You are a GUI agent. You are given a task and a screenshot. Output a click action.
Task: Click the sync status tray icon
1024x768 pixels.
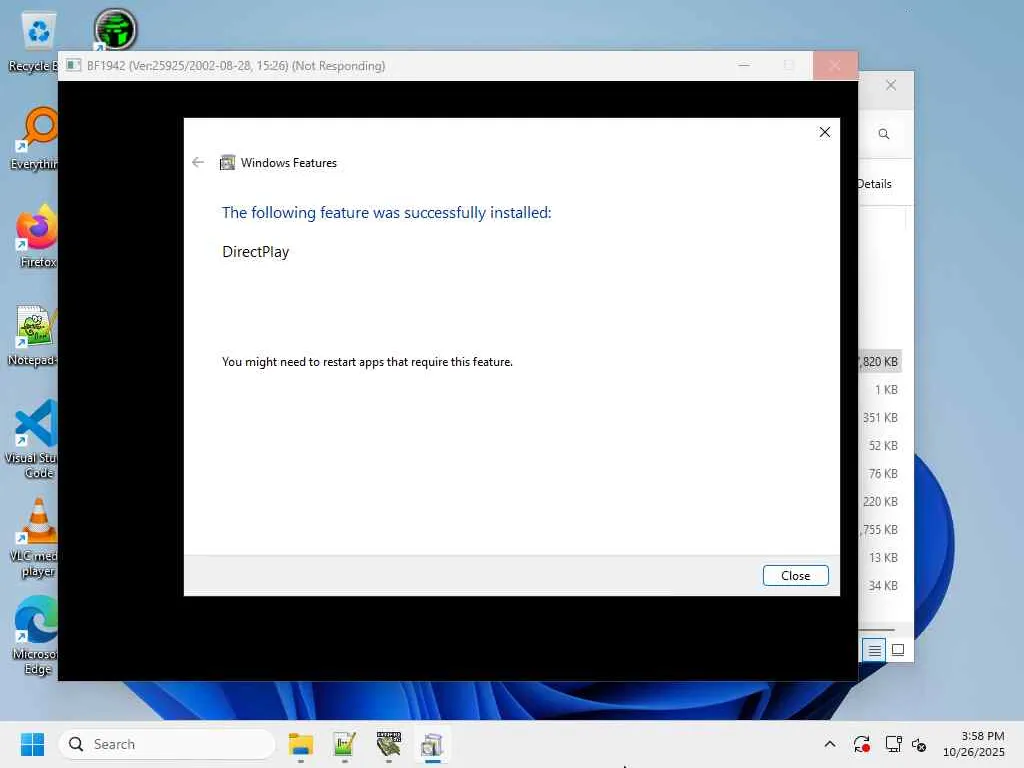click(861, 744)
